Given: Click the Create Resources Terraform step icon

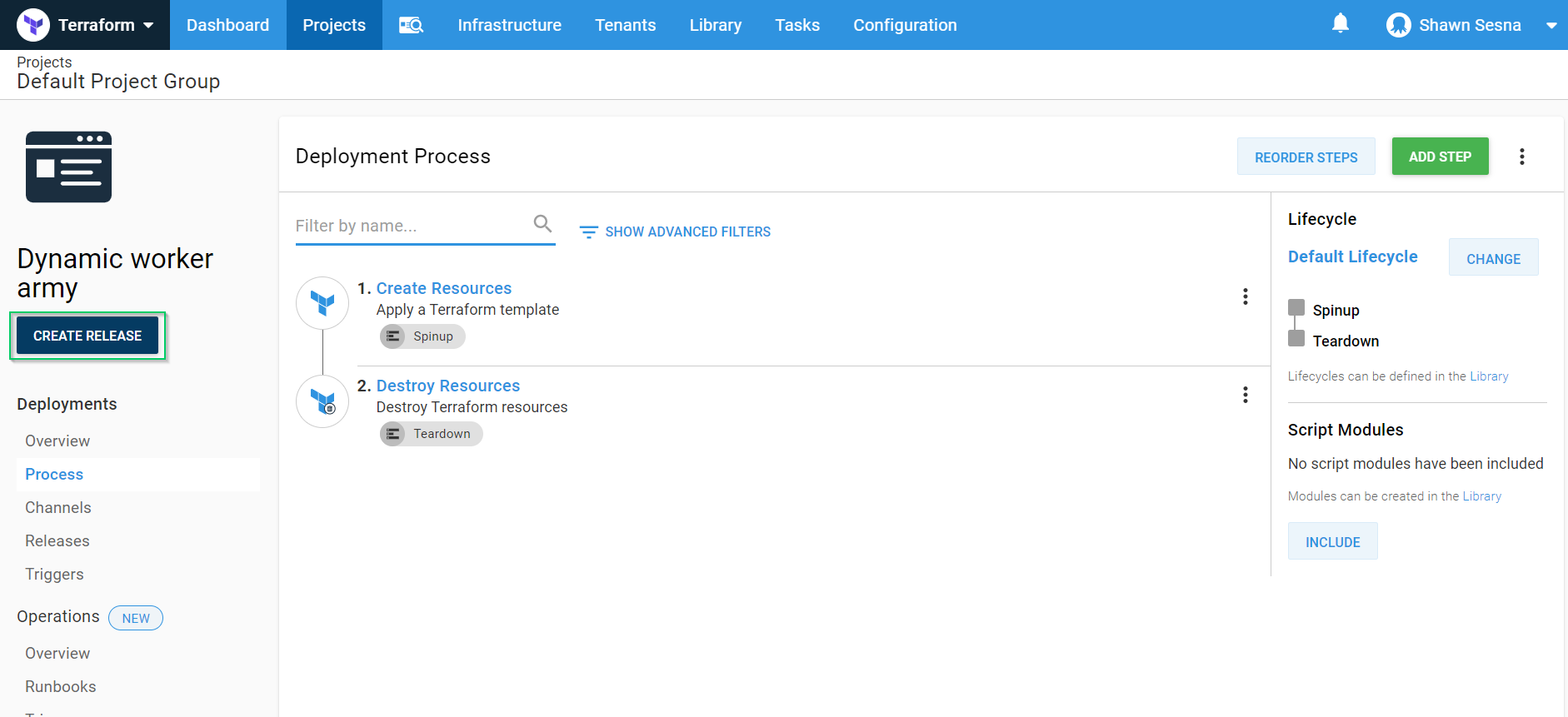Looking at the screenshot, I should pyautogui.click(x=322, y=303).
